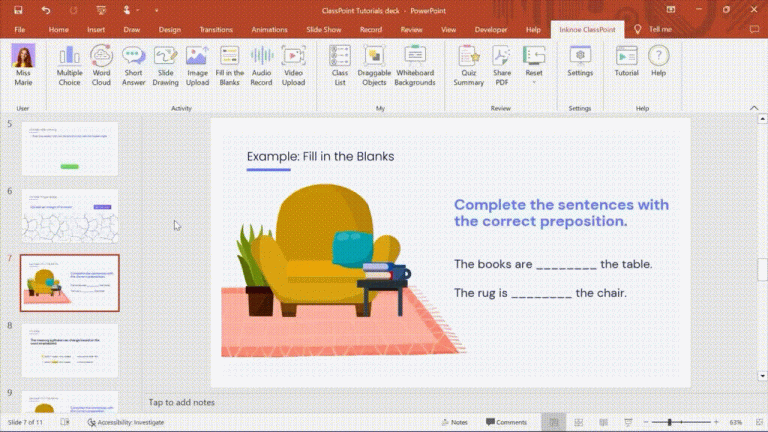Insert Fill in the Blanks activity

229,65
